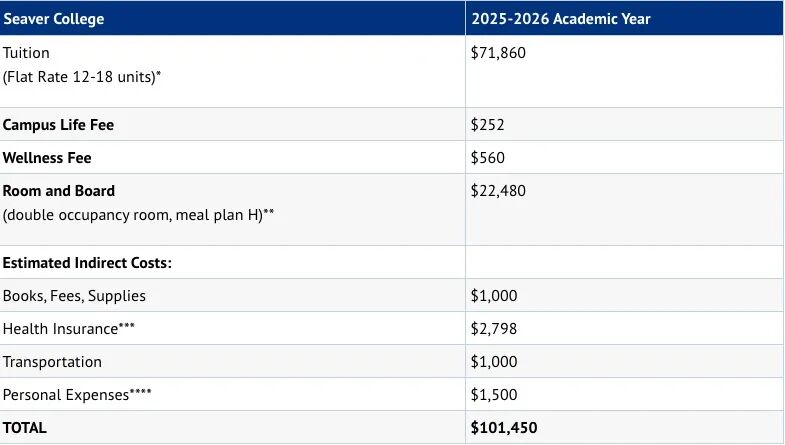Click the $101,450 total amount
The height and width of the screenshot is (445, 785).
[504, 428]
